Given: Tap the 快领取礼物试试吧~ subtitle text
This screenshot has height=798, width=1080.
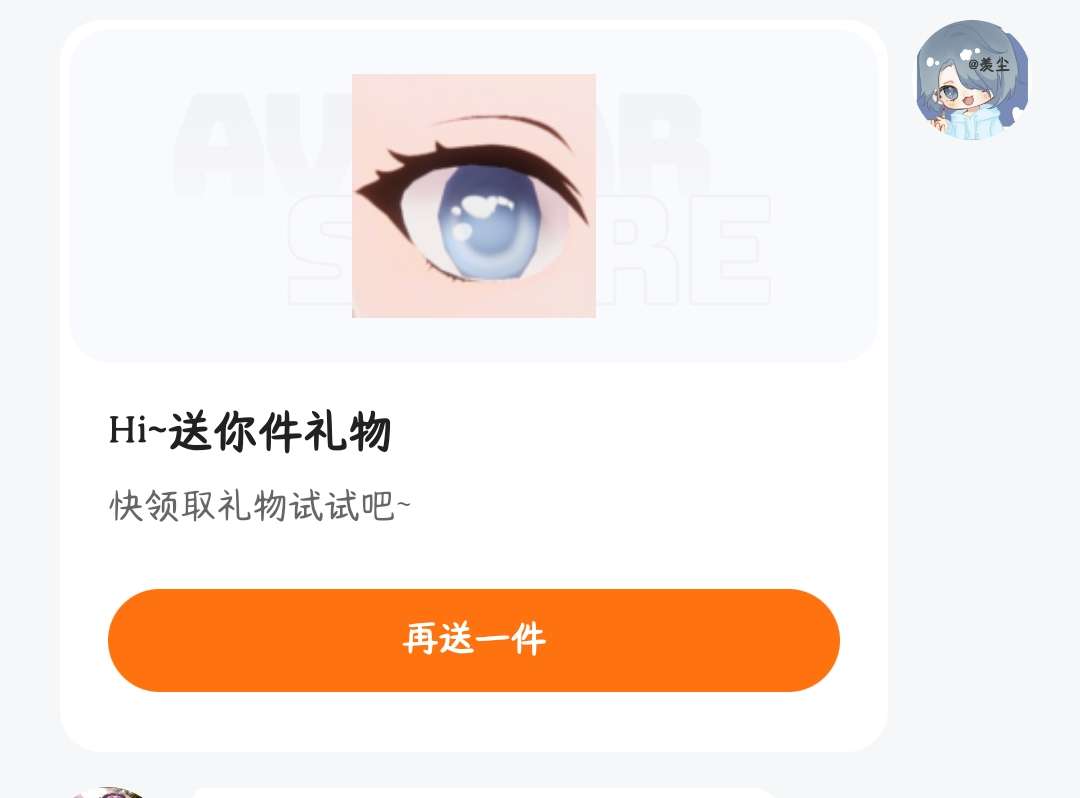Looking at the screenshot, I should click(260, 506).
